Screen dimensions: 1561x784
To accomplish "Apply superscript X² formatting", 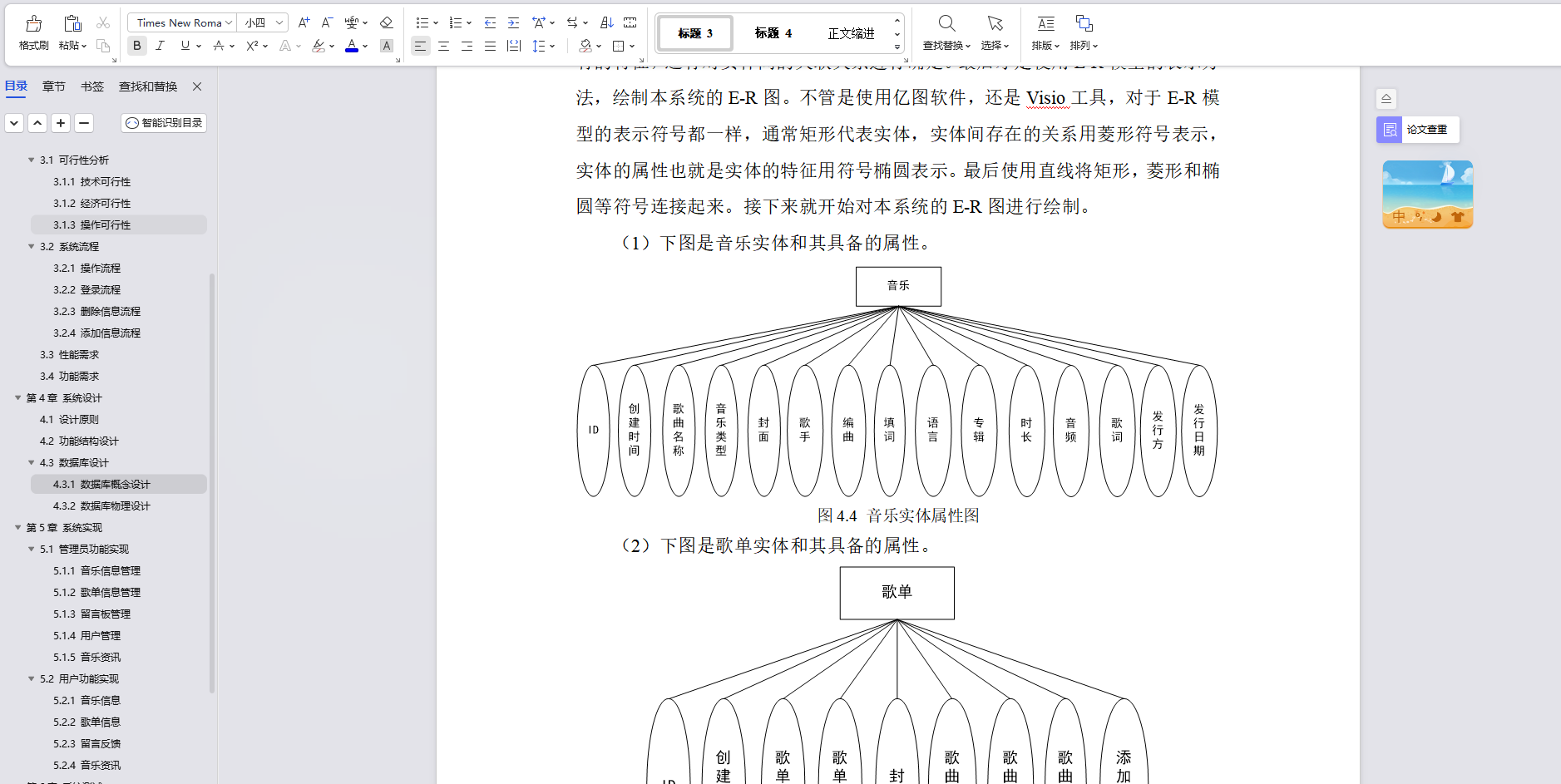I will [253, 46].
